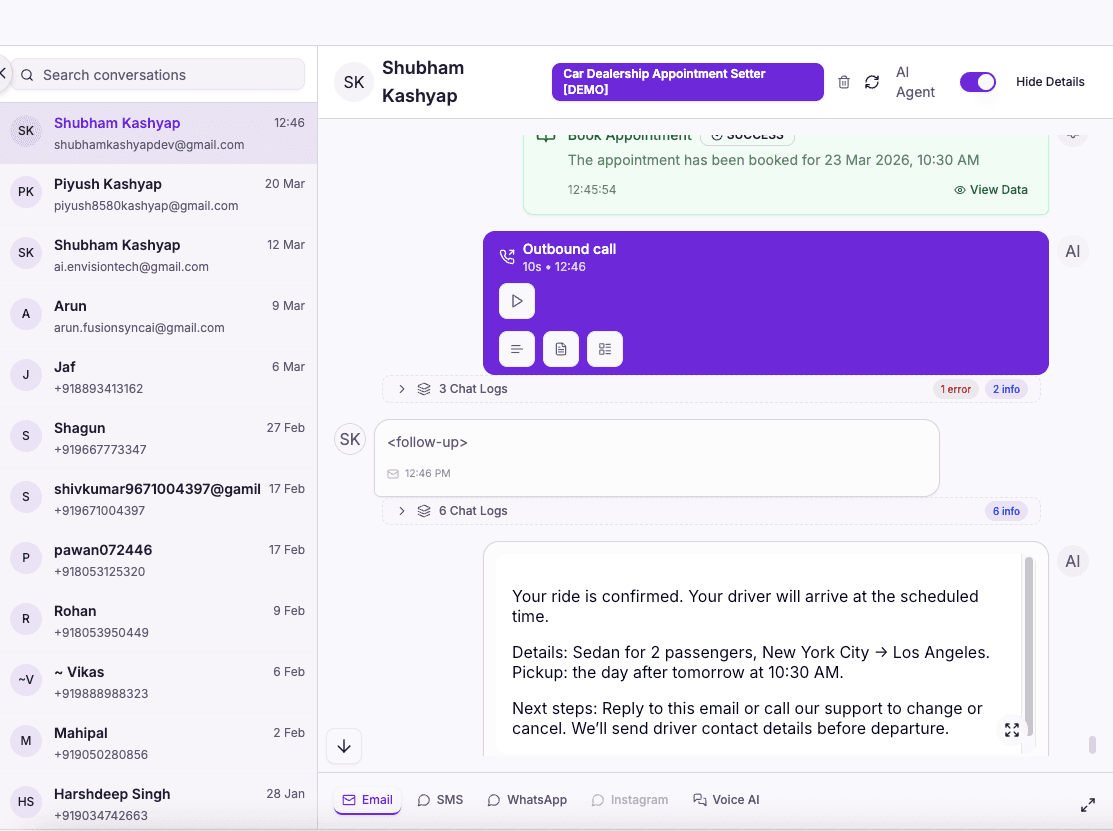
Task: Click the call details list icon
Action: [x=604, y=349]
